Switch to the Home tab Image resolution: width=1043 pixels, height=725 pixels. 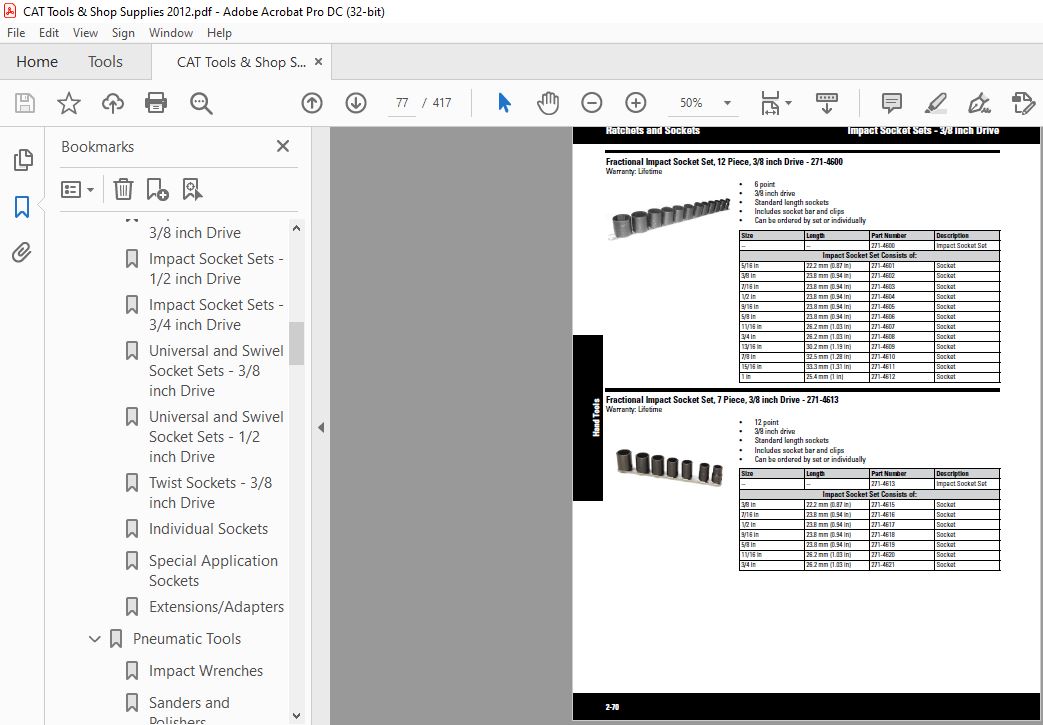[x=37, y=62]
